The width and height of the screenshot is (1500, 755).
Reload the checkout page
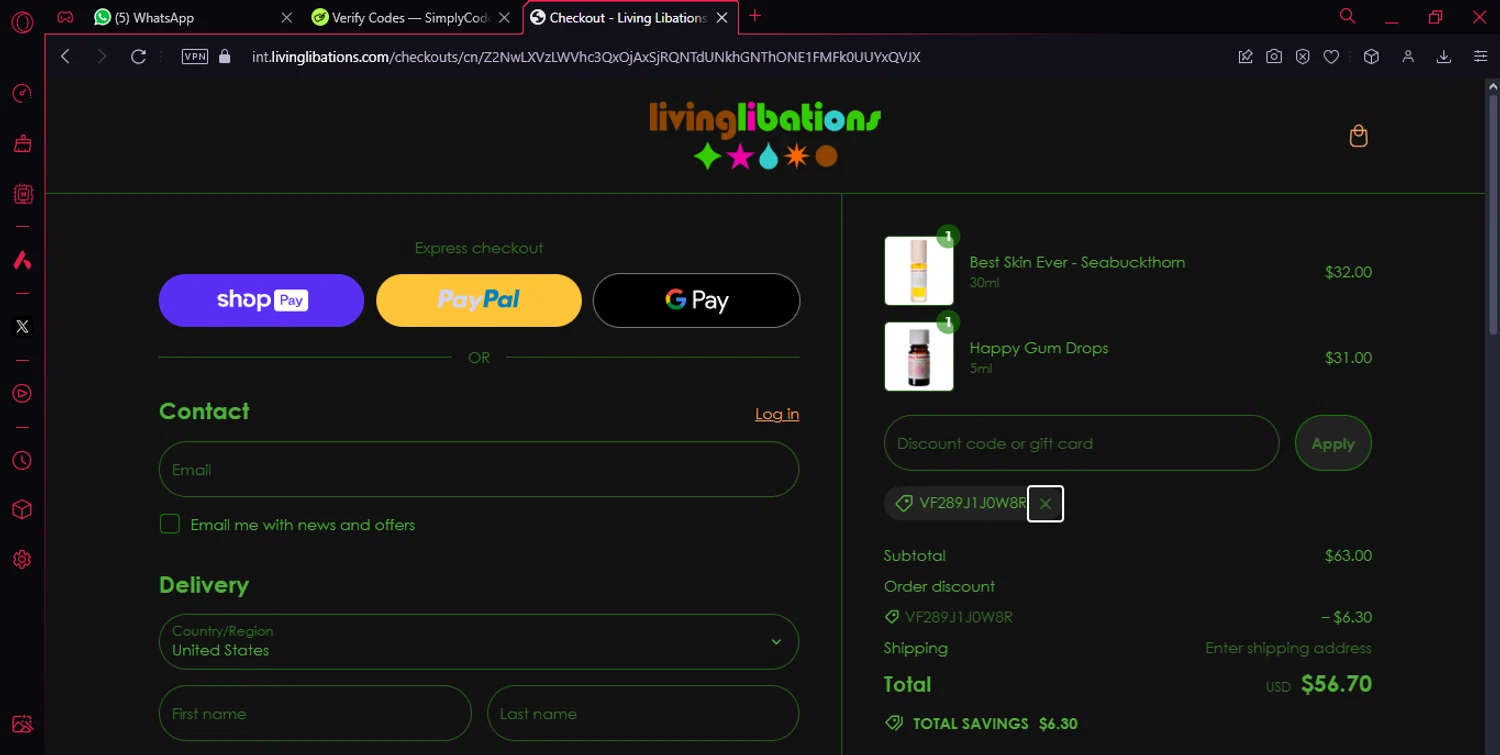point(139,57)
